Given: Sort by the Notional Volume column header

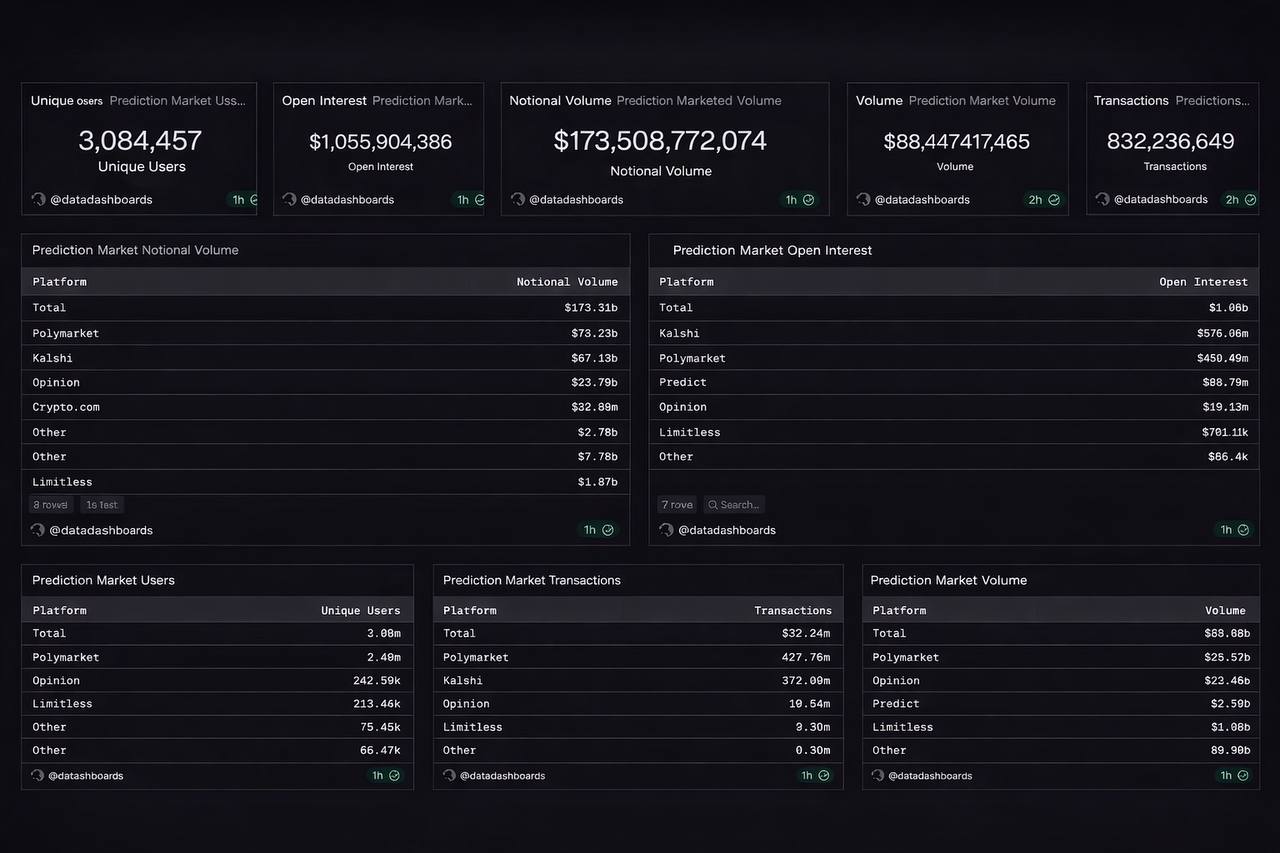Looking at the screenshot, I should tap(566, 282).
